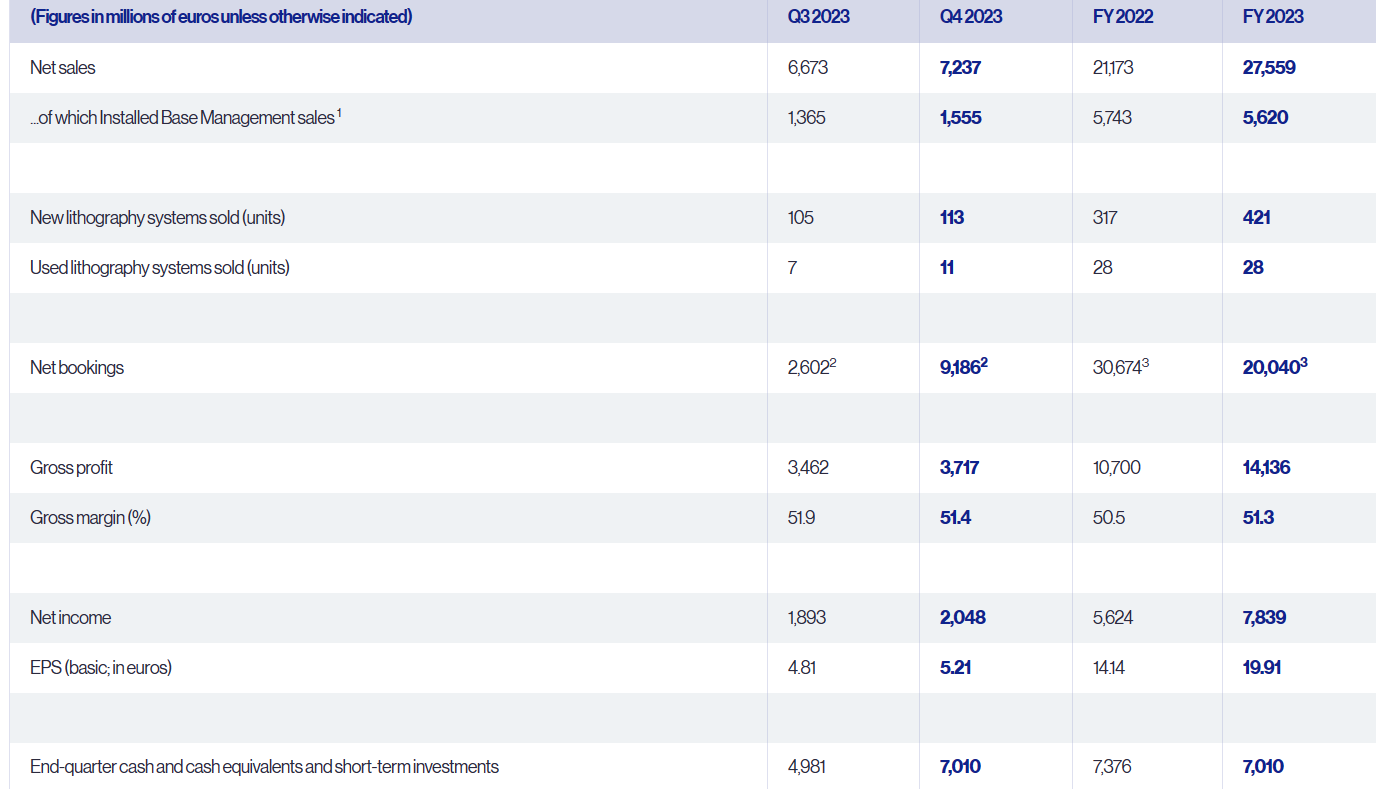
Task: Click the Net bookings row label
Action: tap(77, 368)
